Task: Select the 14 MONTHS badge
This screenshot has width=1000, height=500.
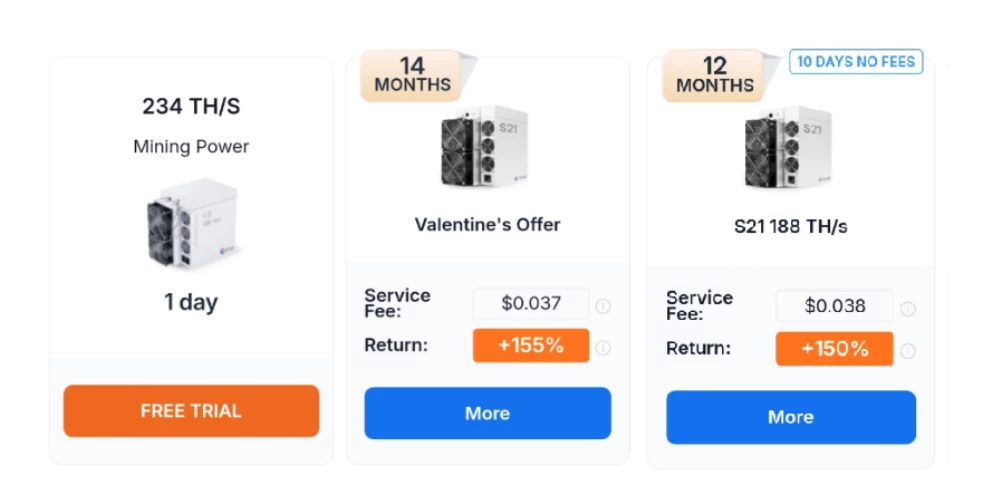Action: pos(412,76)
